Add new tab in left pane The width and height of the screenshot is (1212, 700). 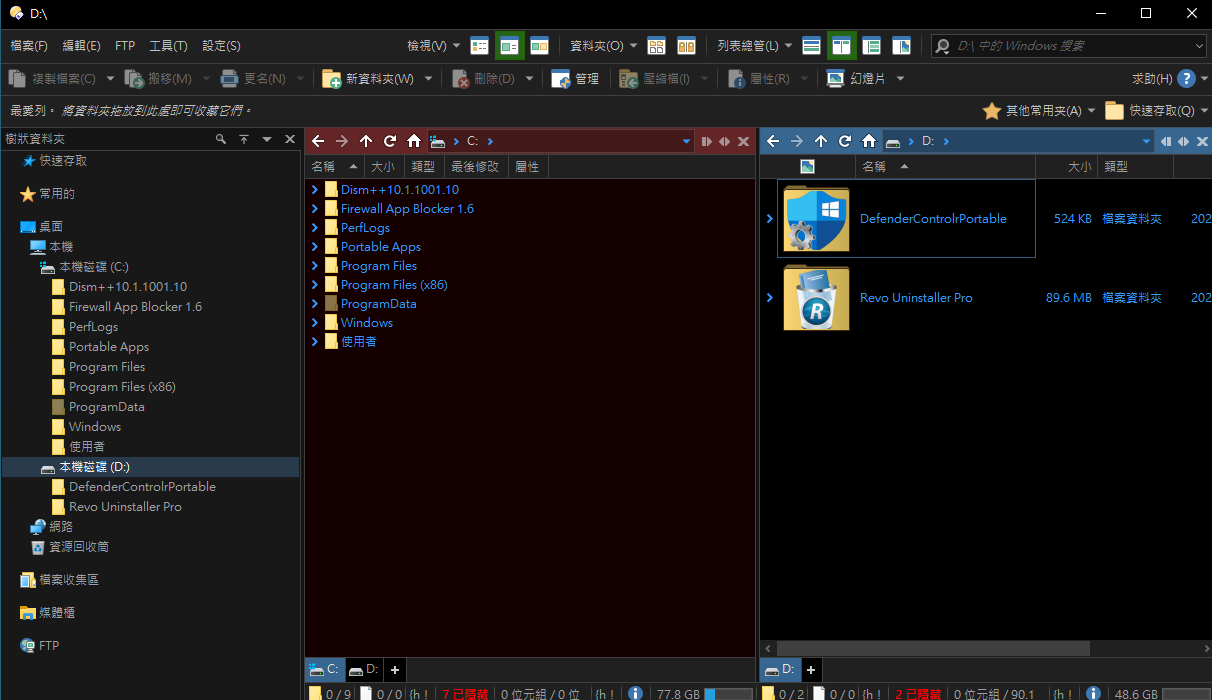[x=395, y=670]
